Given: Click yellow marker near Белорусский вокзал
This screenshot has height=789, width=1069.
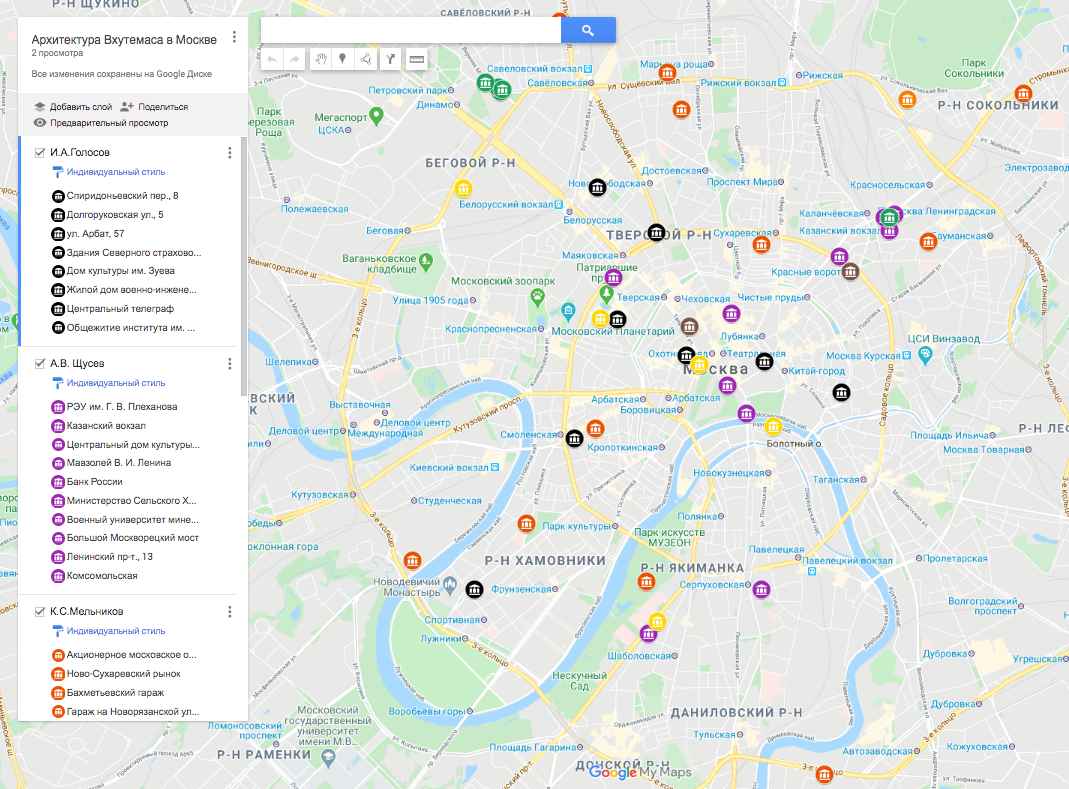Looking at the screenshot, I should (464, 188).
